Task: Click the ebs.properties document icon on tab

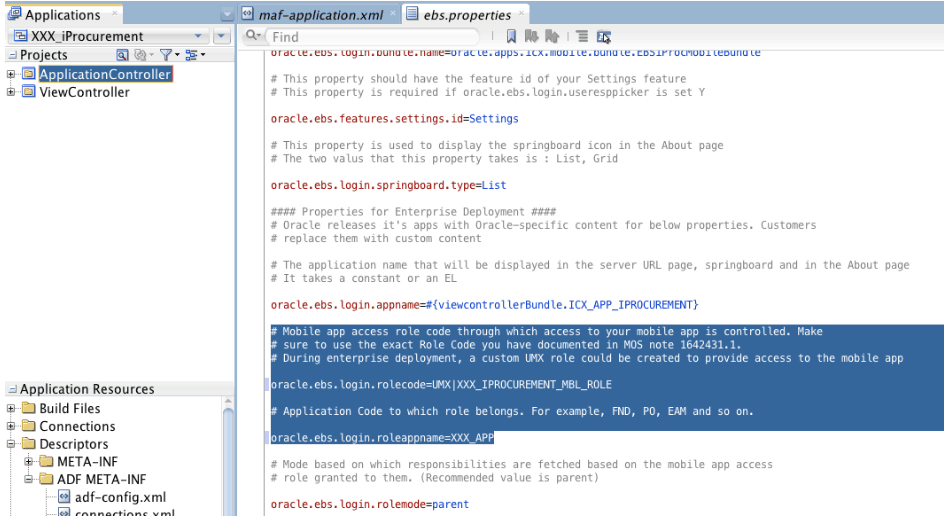Action: [412, 13]
